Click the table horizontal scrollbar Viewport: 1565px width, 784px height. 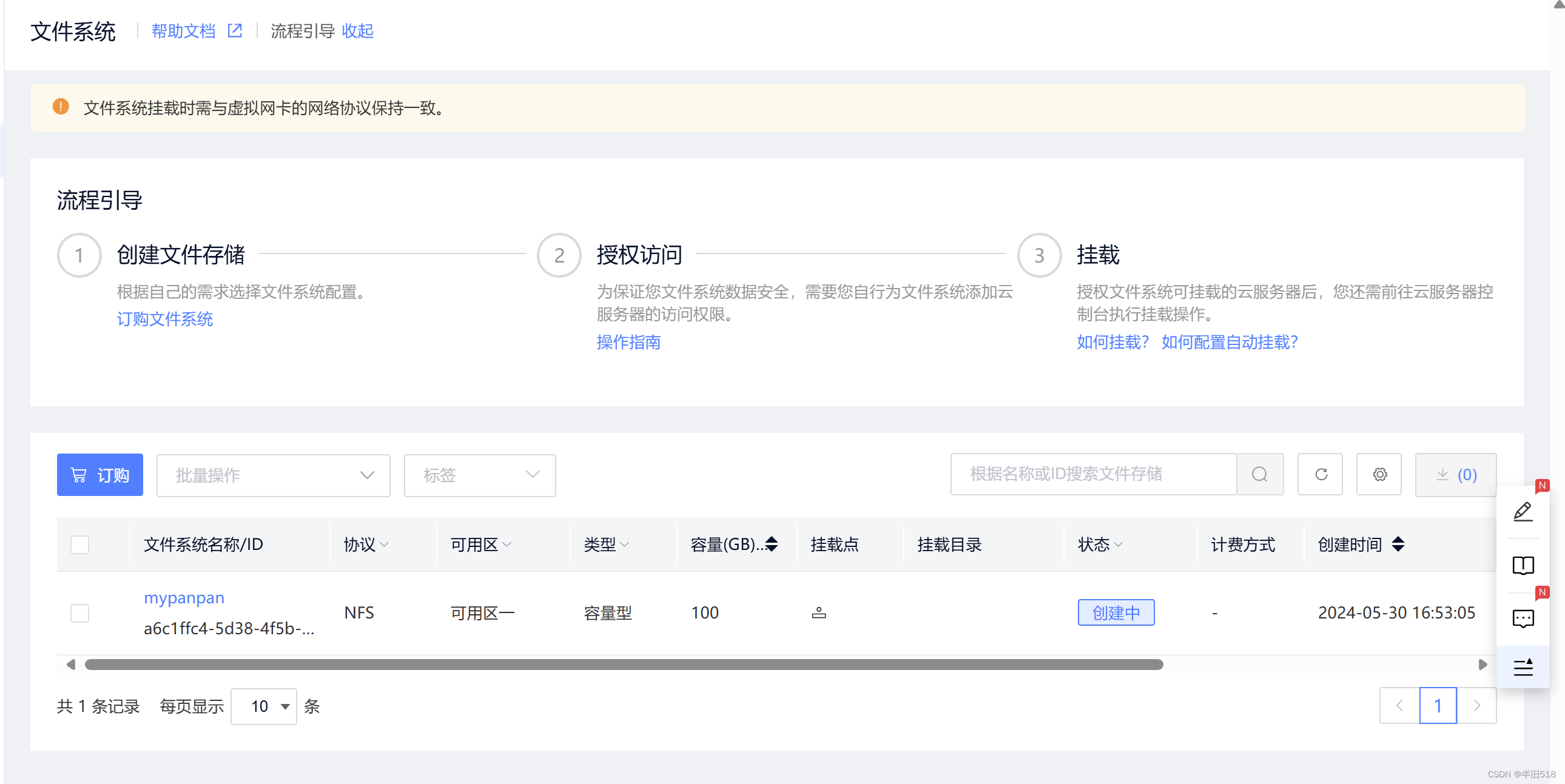click(624, 665)
